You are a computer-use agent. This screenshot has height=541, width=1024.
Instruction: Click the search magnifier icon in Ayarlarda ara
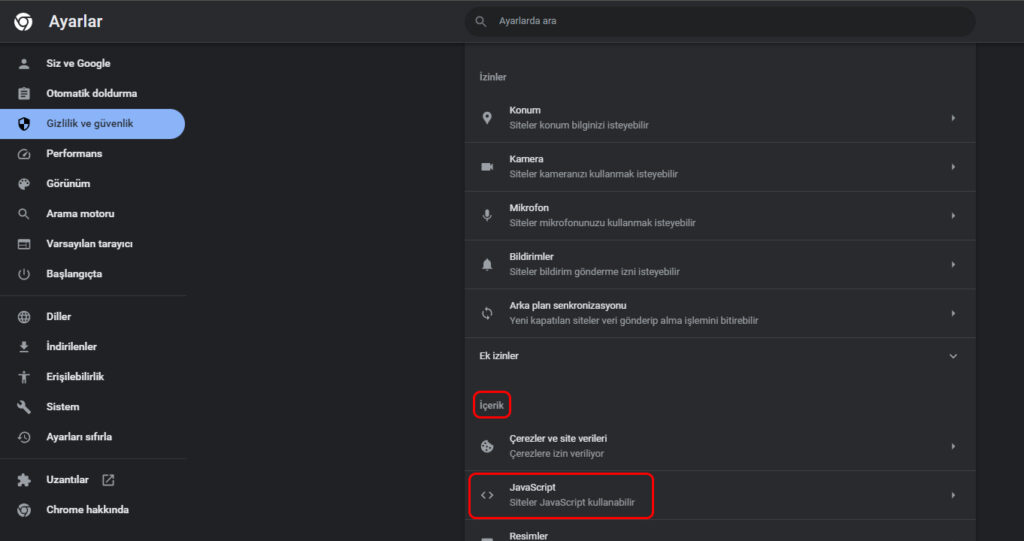pyautogui.click(x=481, y=22)
